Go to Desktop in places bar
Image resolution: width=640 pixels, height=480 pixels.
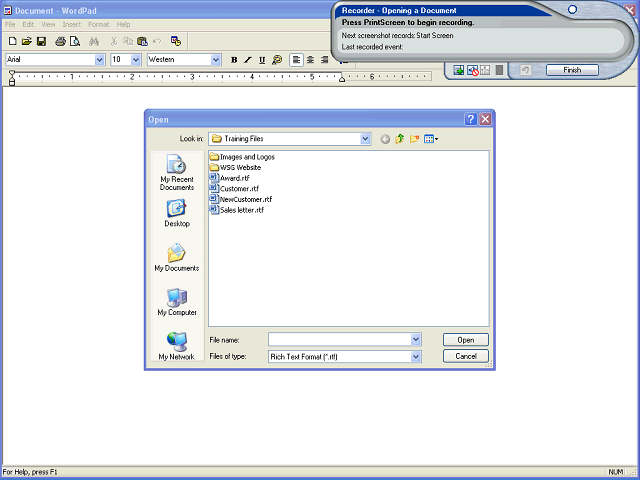177,213
